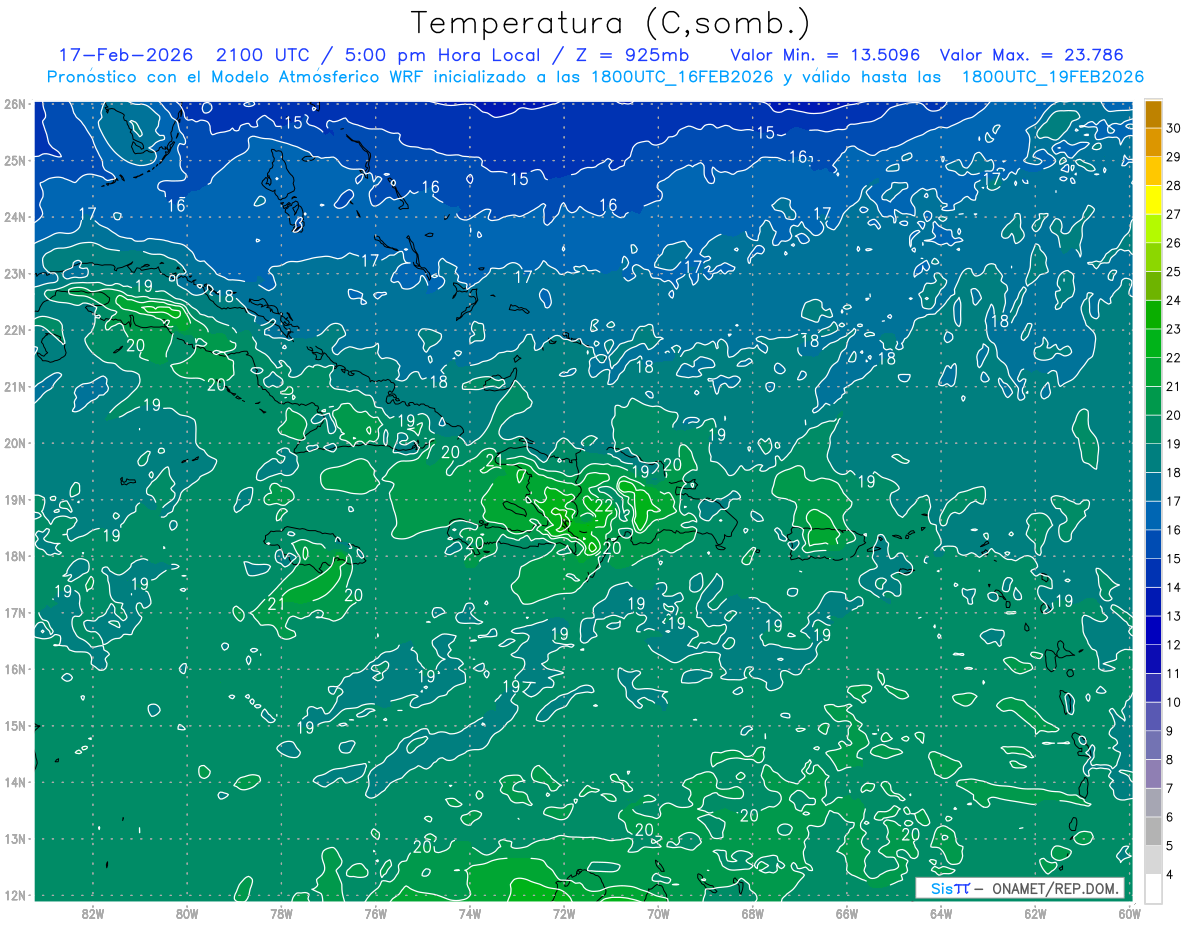Click yellow swatch between 27 and 28 labels
The width and height of the screenshot is (1200, 927).
coord(1153,200)
